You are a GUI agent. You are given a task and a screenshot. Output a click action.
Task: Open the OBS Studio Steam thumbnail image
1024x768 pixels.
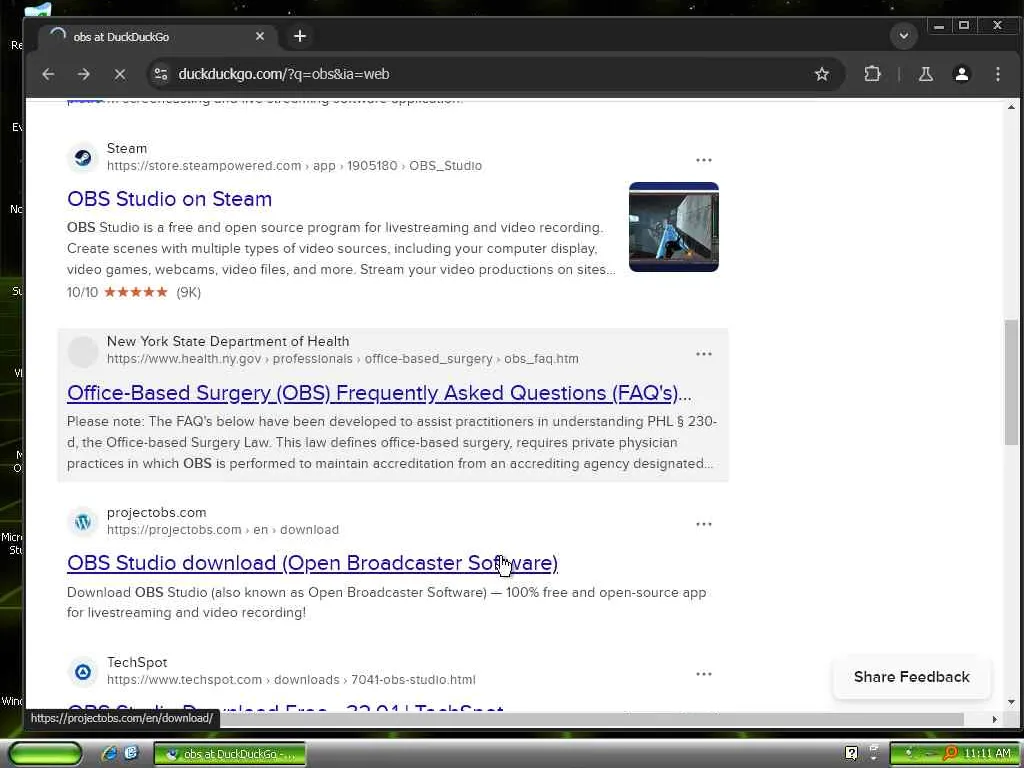tap(673, 227)
